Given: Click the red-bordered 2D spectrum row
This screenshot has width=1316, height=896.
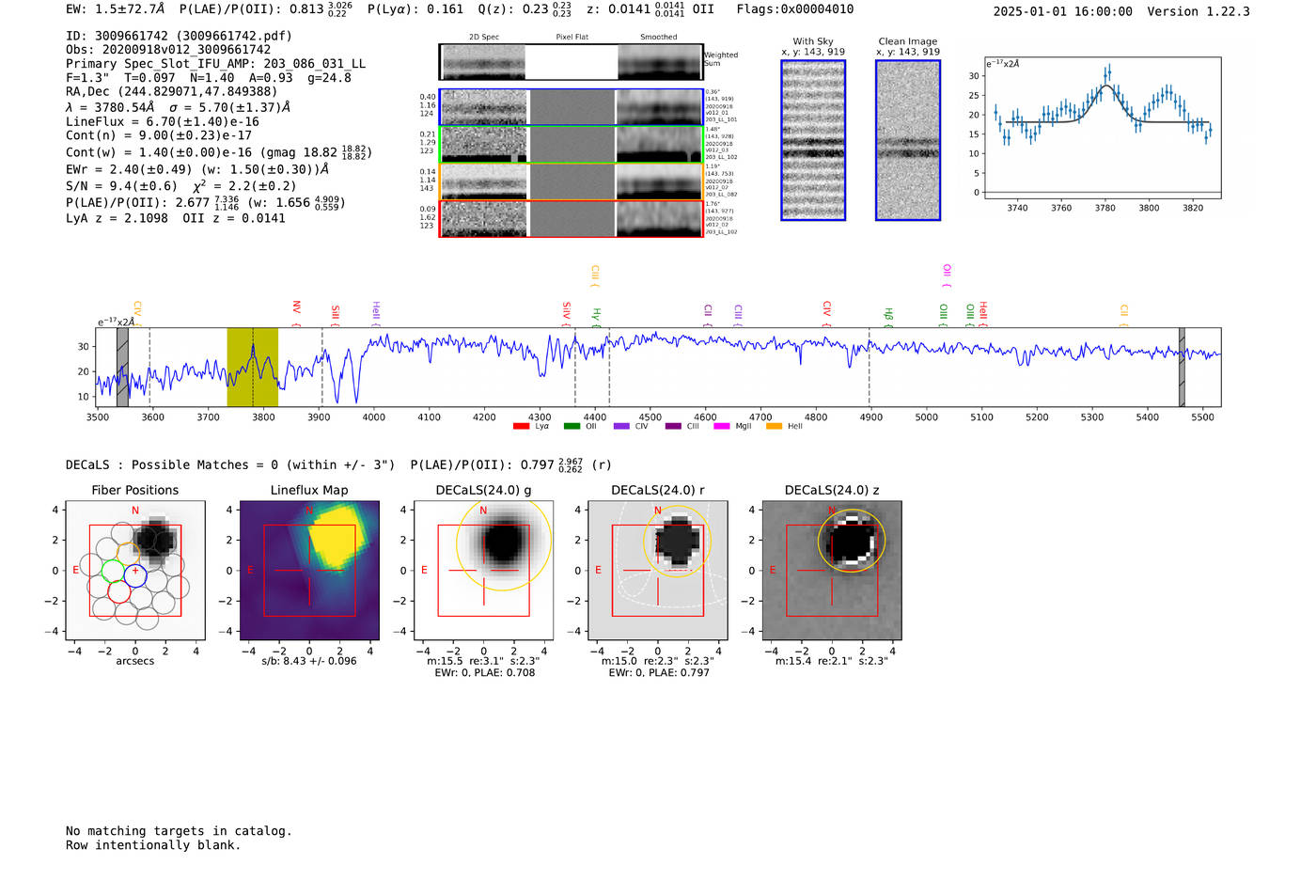Looking at the screenshot, I should tap(572, 219).
